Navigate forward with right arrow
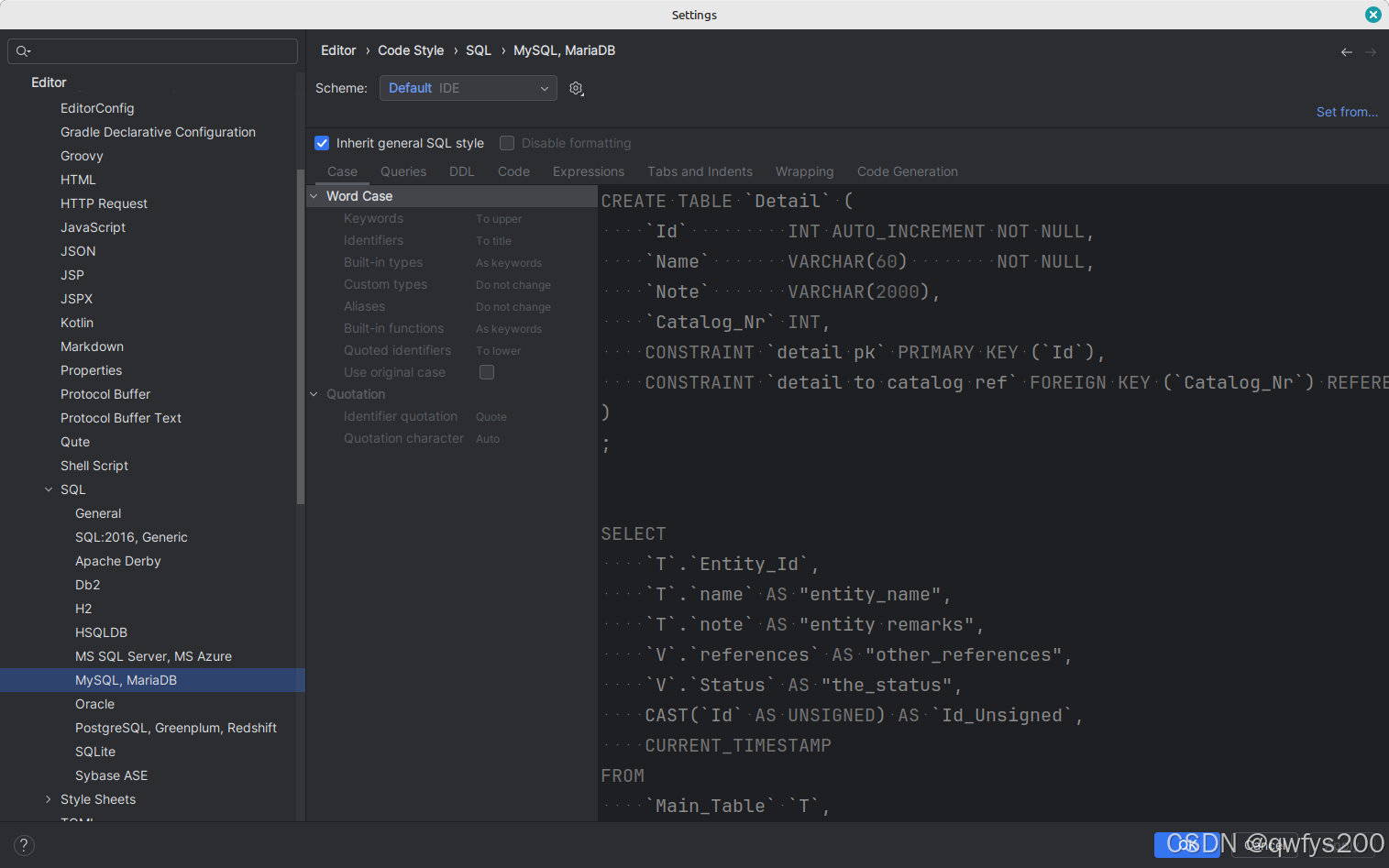The image size is (1389, 868). (1371, 52)
